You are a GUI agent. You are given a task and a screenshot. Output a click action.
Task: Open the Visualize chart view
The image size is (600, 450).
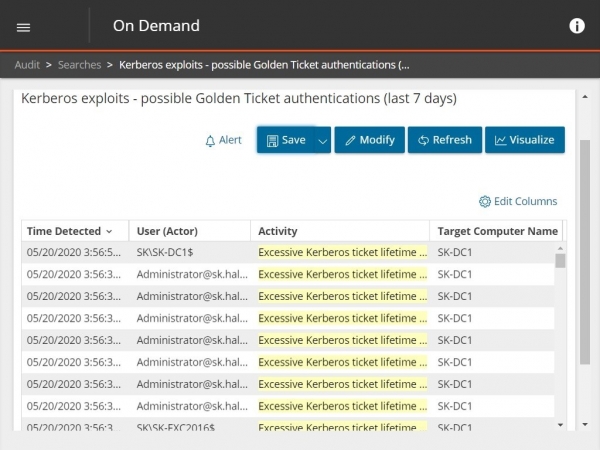[x=524, y=140]
